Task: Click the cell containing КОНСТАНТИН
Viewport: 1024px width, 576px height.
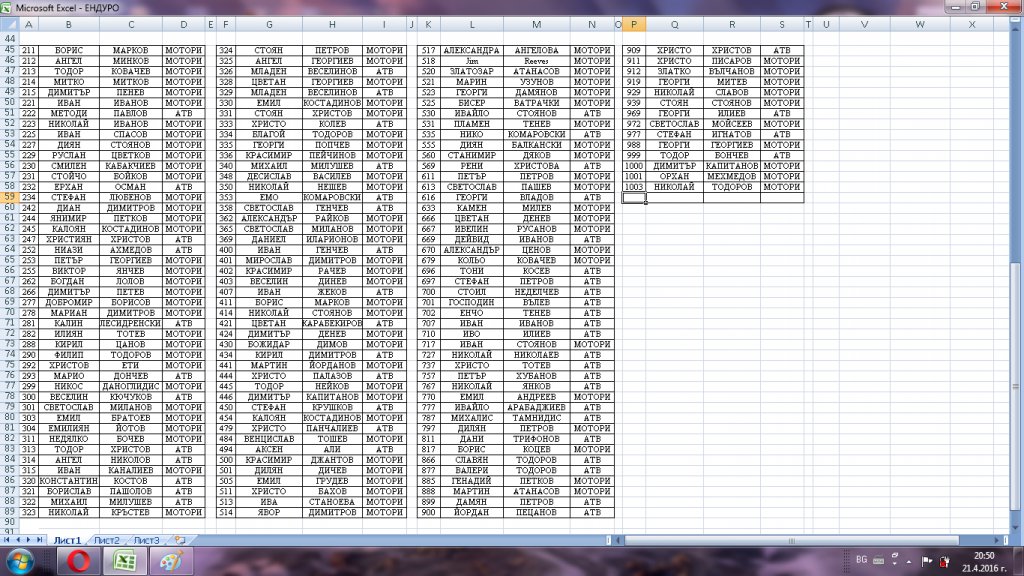Action: click(x=69, y=480)
